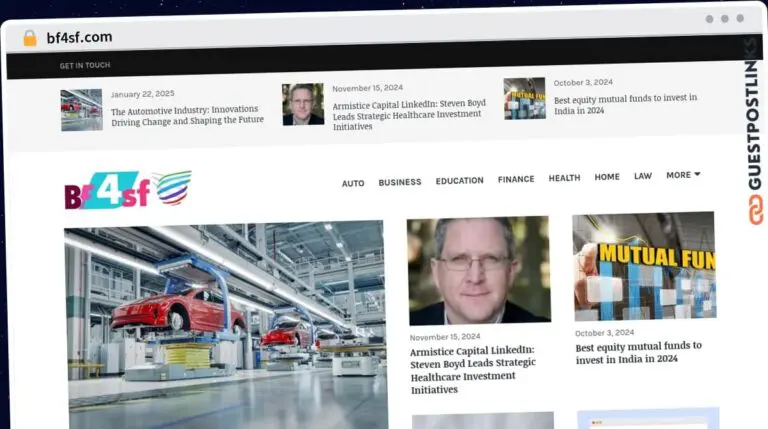Click the GET IN TOUCH link
The height and width of the screenshot is (429, 768).
pyautogui.click(x=85, y=66)
